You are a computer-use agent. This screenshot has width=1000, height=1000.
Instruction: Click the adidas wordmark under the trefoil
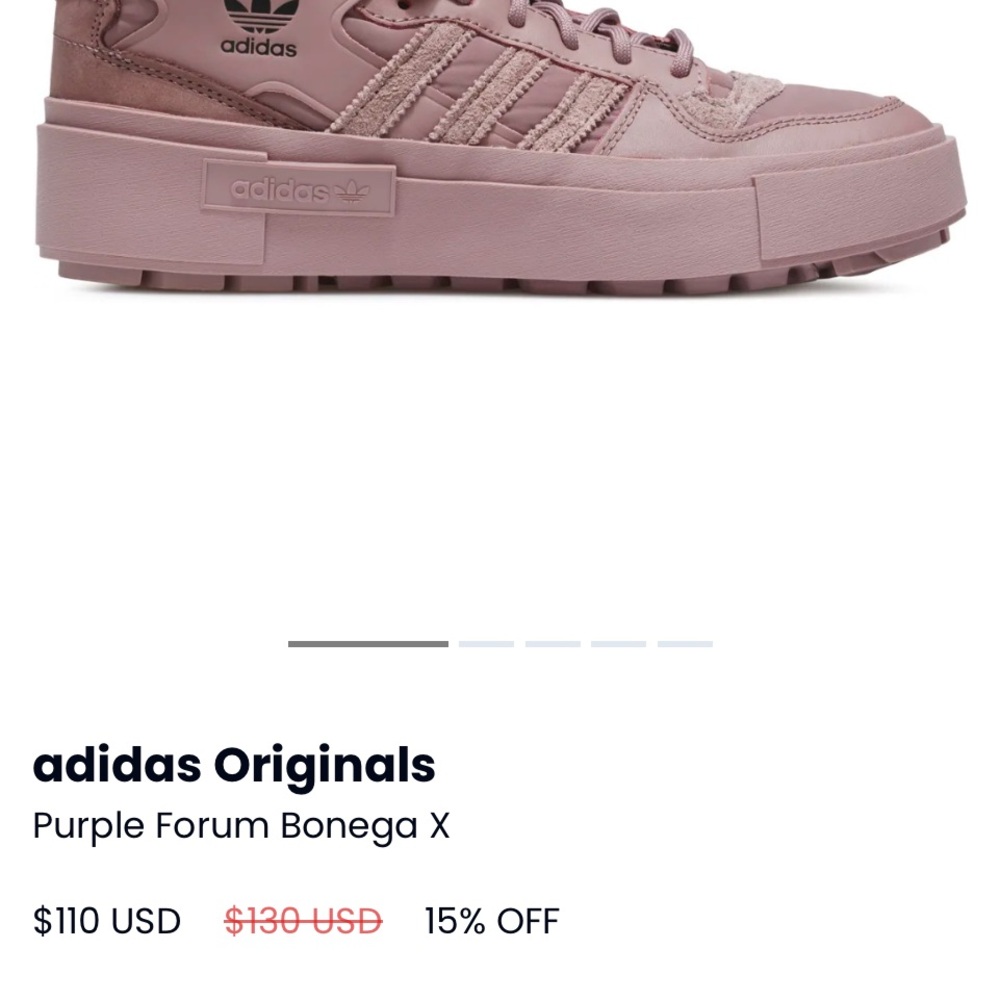point(258,47)
